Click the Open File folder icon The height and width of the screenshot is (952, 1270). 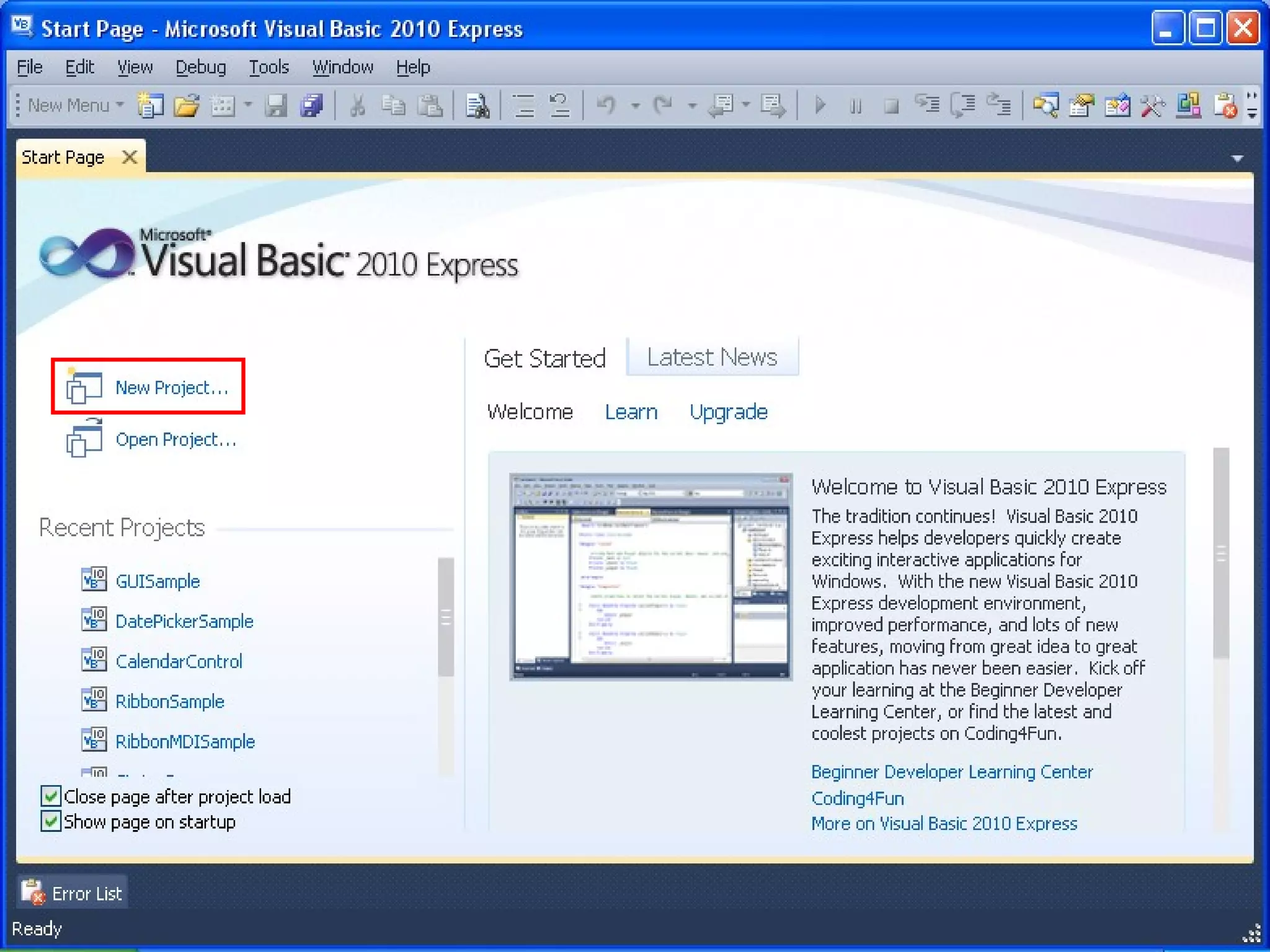(x=186, y=105)
